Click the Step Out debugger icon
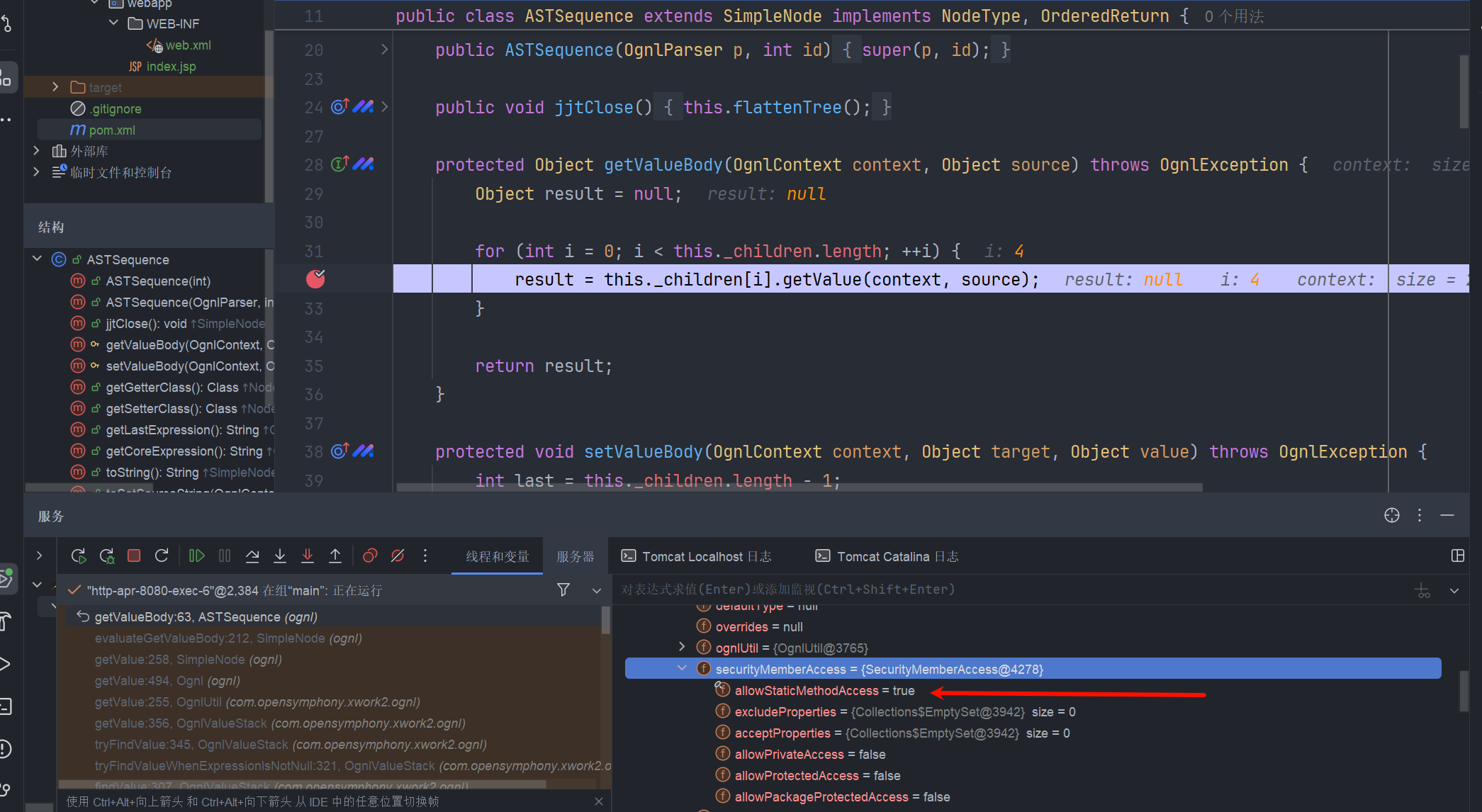1482x812 pixels. pyautogui.click(x=335, y=556)
